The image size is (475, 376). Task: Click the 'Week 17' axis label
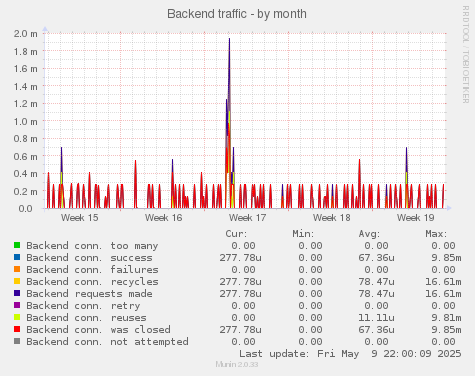[248, 218]
